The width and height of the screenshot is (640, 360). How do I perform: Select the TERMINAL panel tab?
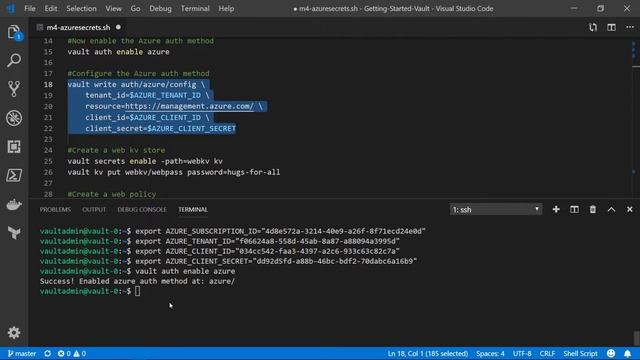[x=193, y=209]
